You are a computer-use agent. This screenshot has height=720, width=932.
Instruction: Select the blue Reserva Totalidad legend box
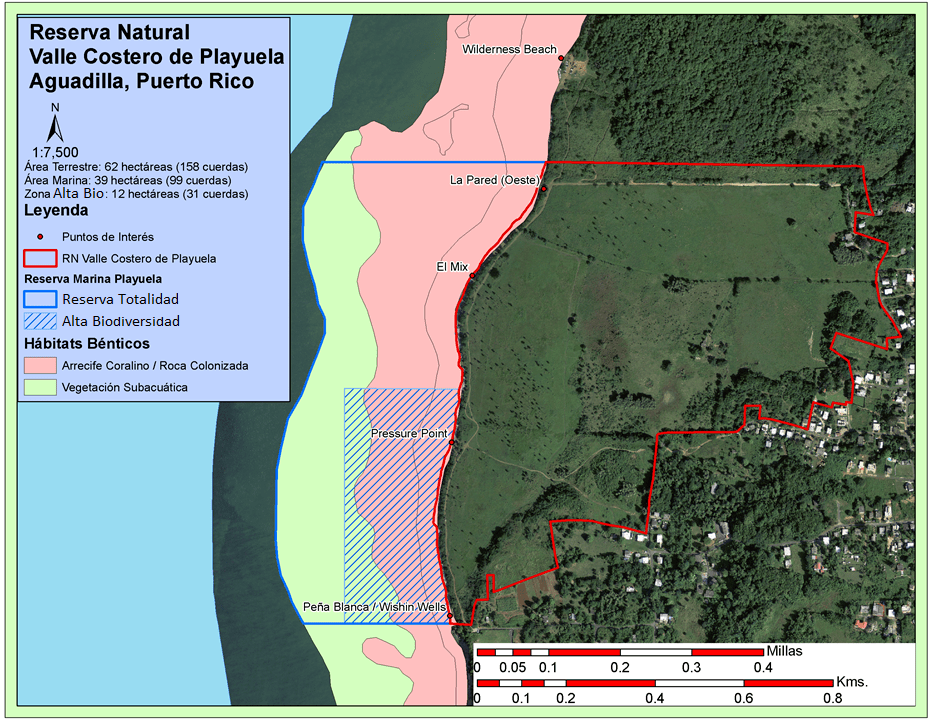coord(40,299)
